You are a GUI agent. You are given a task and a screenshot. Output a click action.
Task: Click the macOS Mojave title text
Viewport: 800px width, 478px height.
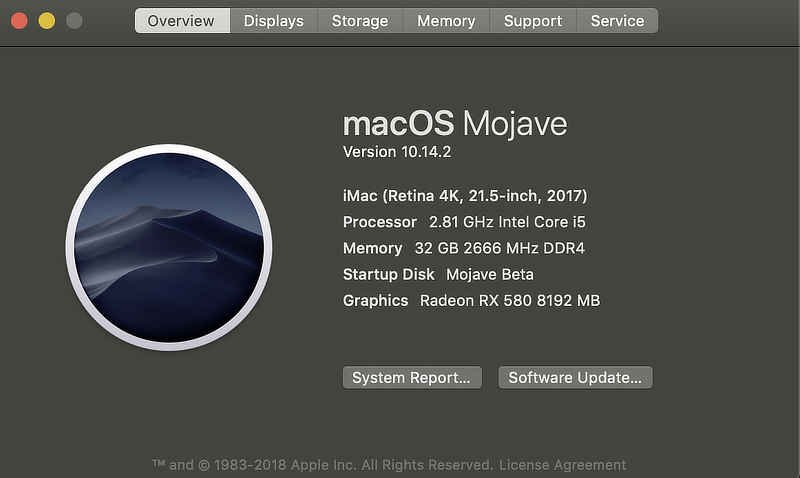455,123
